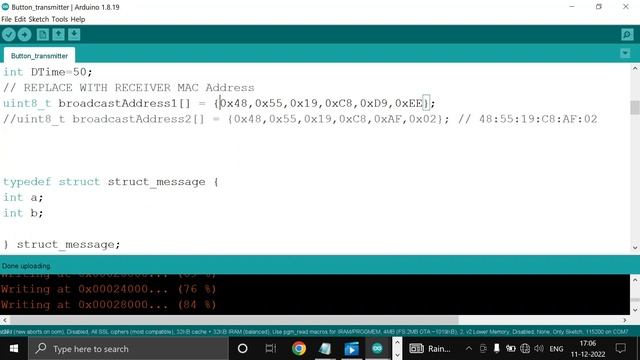Select the Button_transmitter tab
The height and width of the screenshot is (360, 640).
click(x=39, y=56)
